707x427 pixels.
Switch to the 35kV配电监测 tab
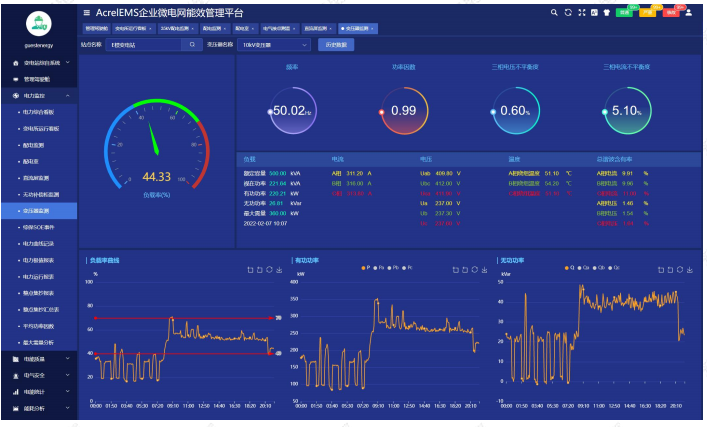[177, 28]
